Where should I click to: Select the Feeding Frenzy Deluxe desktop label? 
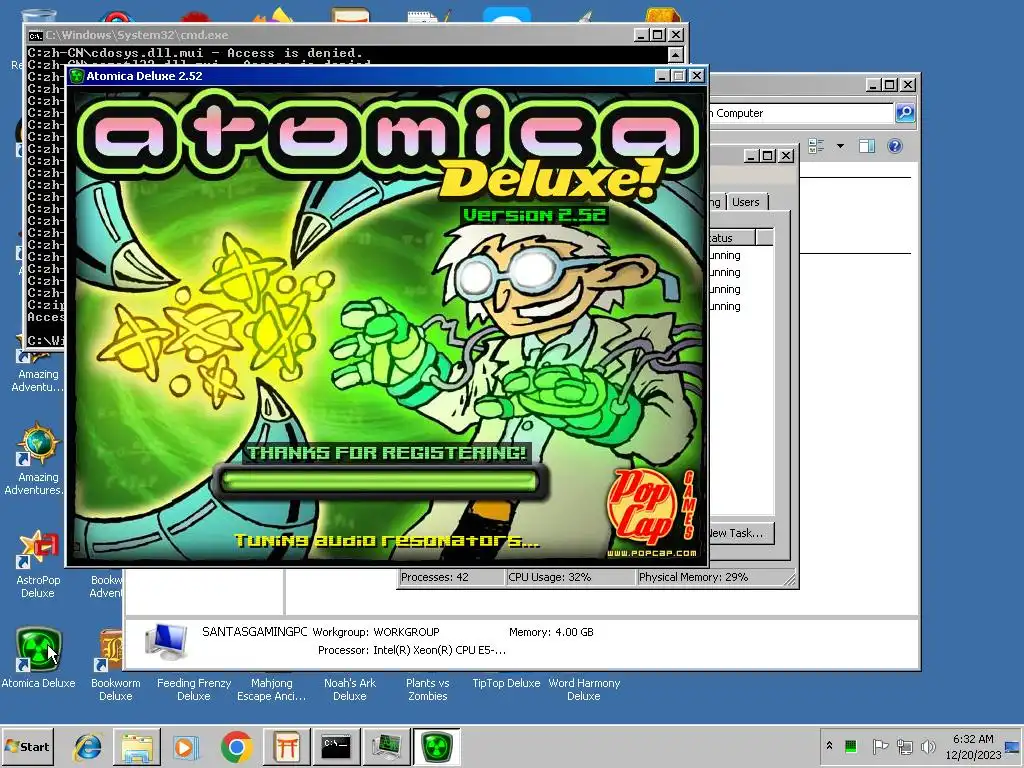pyautogui.click(x=194, y=690)
